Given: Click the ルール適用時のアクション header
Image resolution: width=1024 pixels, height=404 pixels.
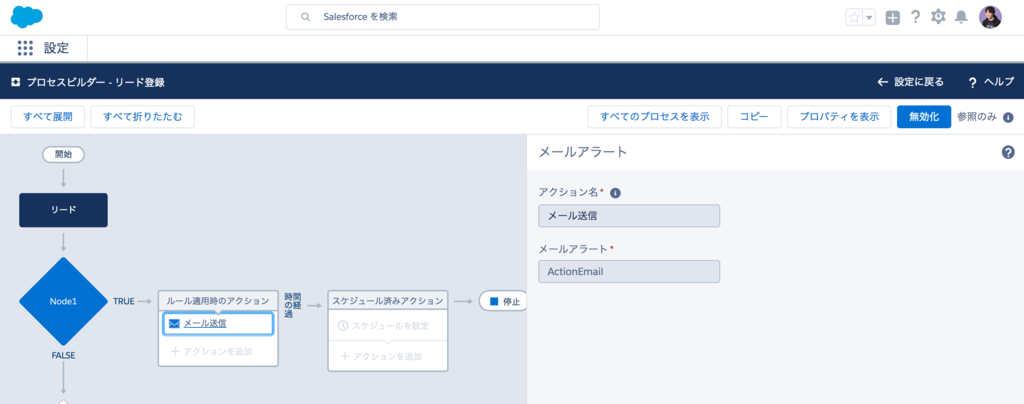Looking at the screenshot, I should [218, 301].
